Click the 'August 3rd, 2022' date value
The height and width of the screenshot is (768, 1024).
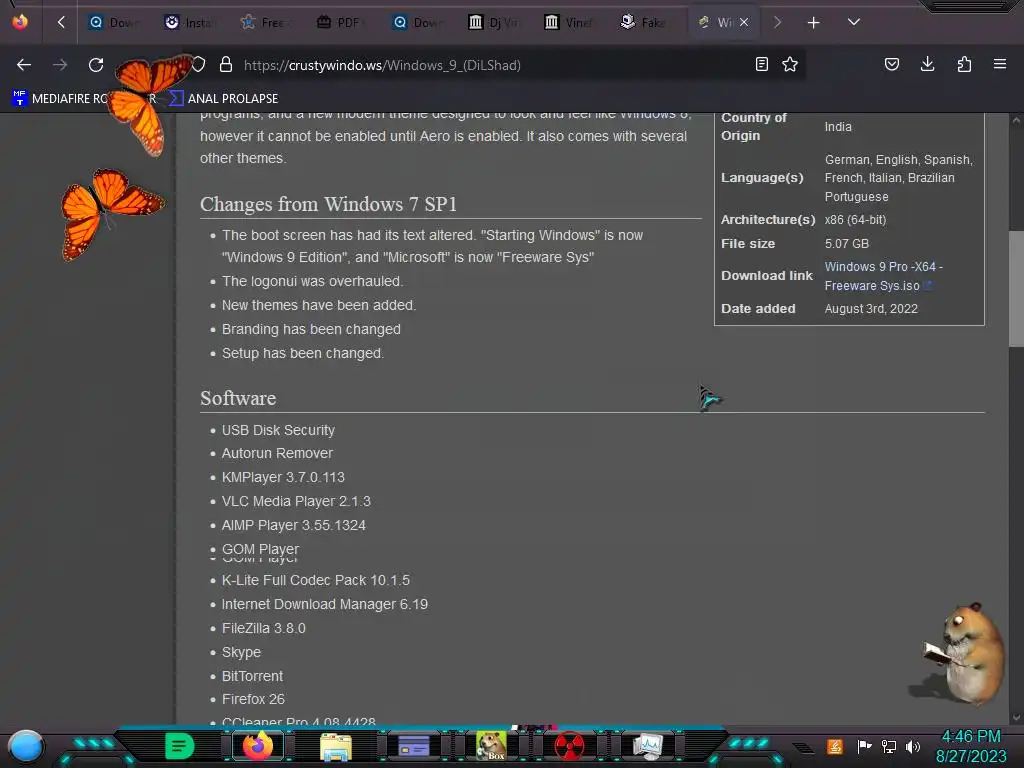[871, 309]
